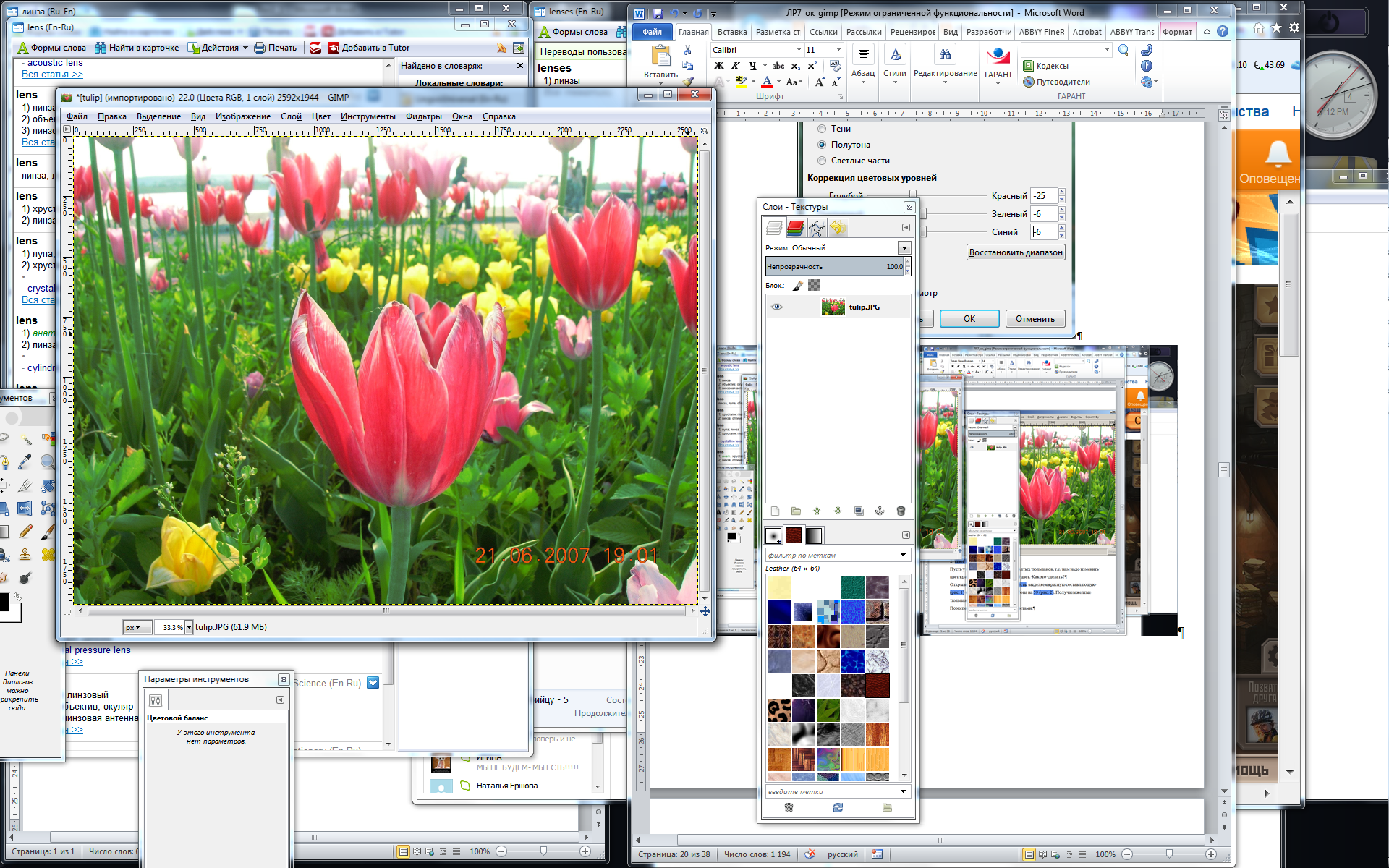Click the Красный value field -25
The height and width of the screenshot is (868, 1389).
point(1044,196)
